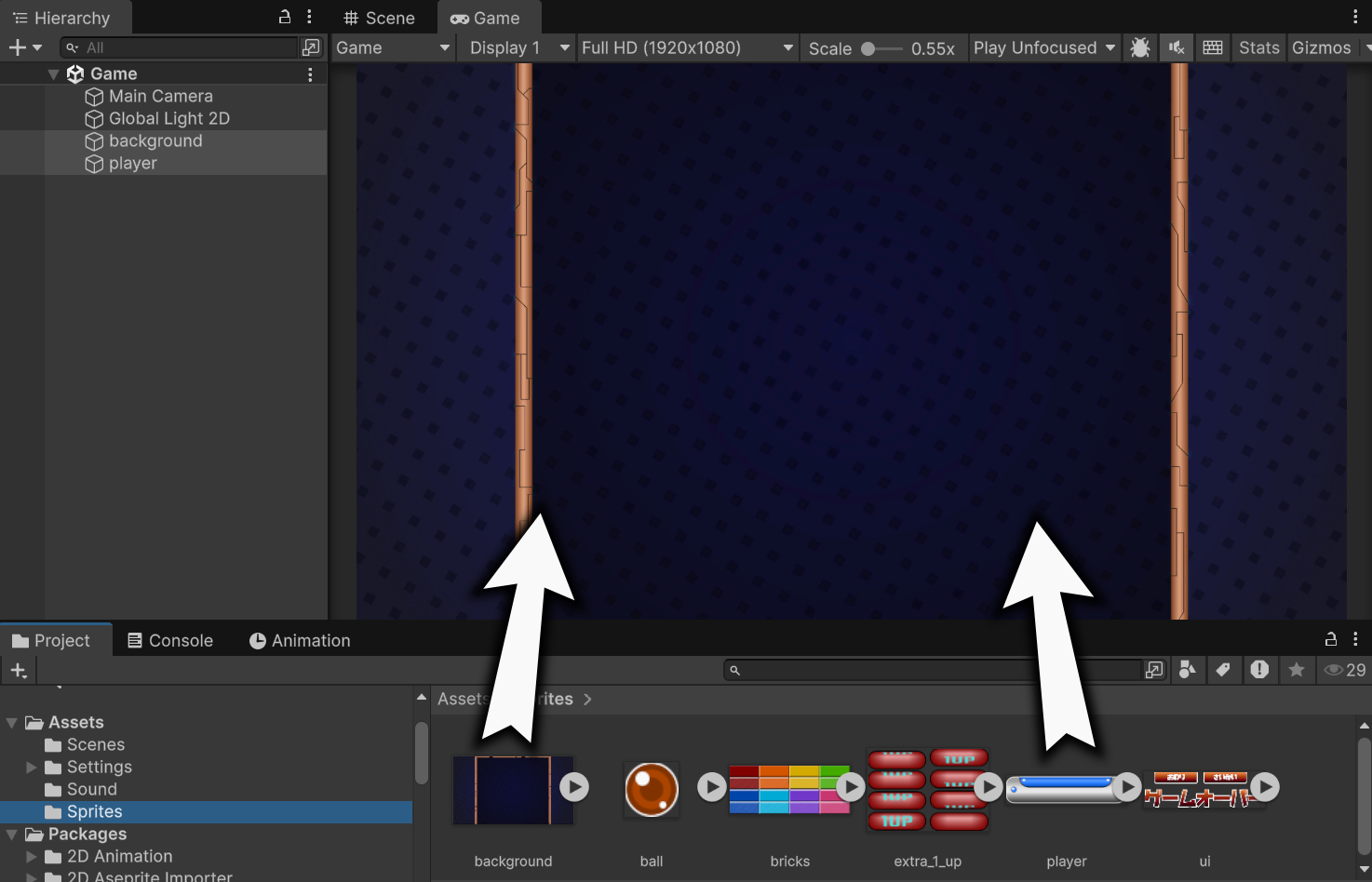Screen dimensions: 1372x882
Task: Expand the ball sprite's sub-assets
Action: click(712, 787)
